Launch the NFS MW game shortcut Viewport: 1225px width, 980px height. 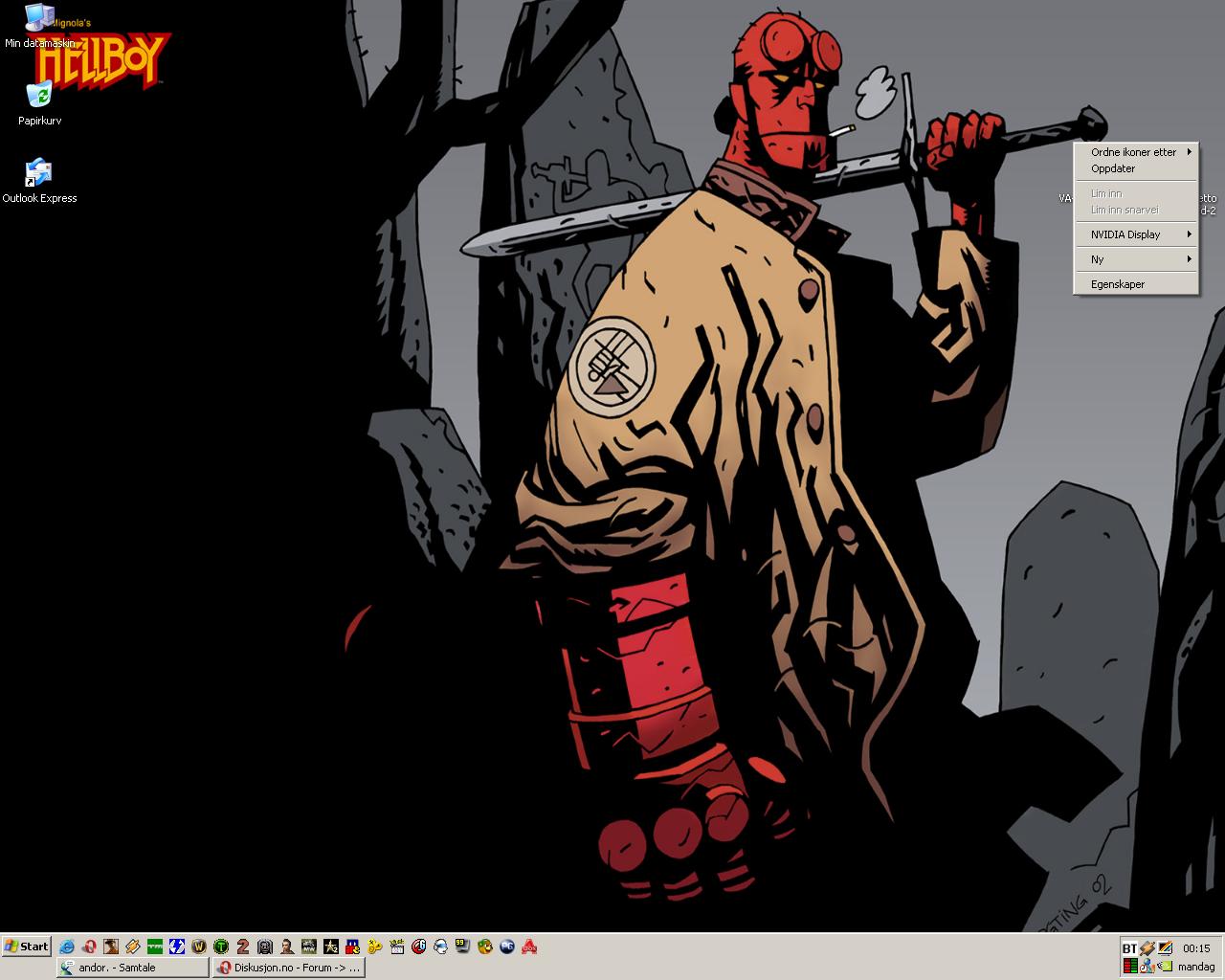coord(309,947)
